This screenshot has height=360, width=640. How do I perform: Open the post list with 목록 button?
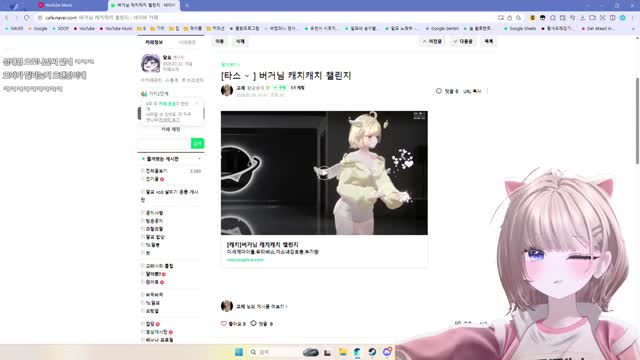(x=489, y=42)
